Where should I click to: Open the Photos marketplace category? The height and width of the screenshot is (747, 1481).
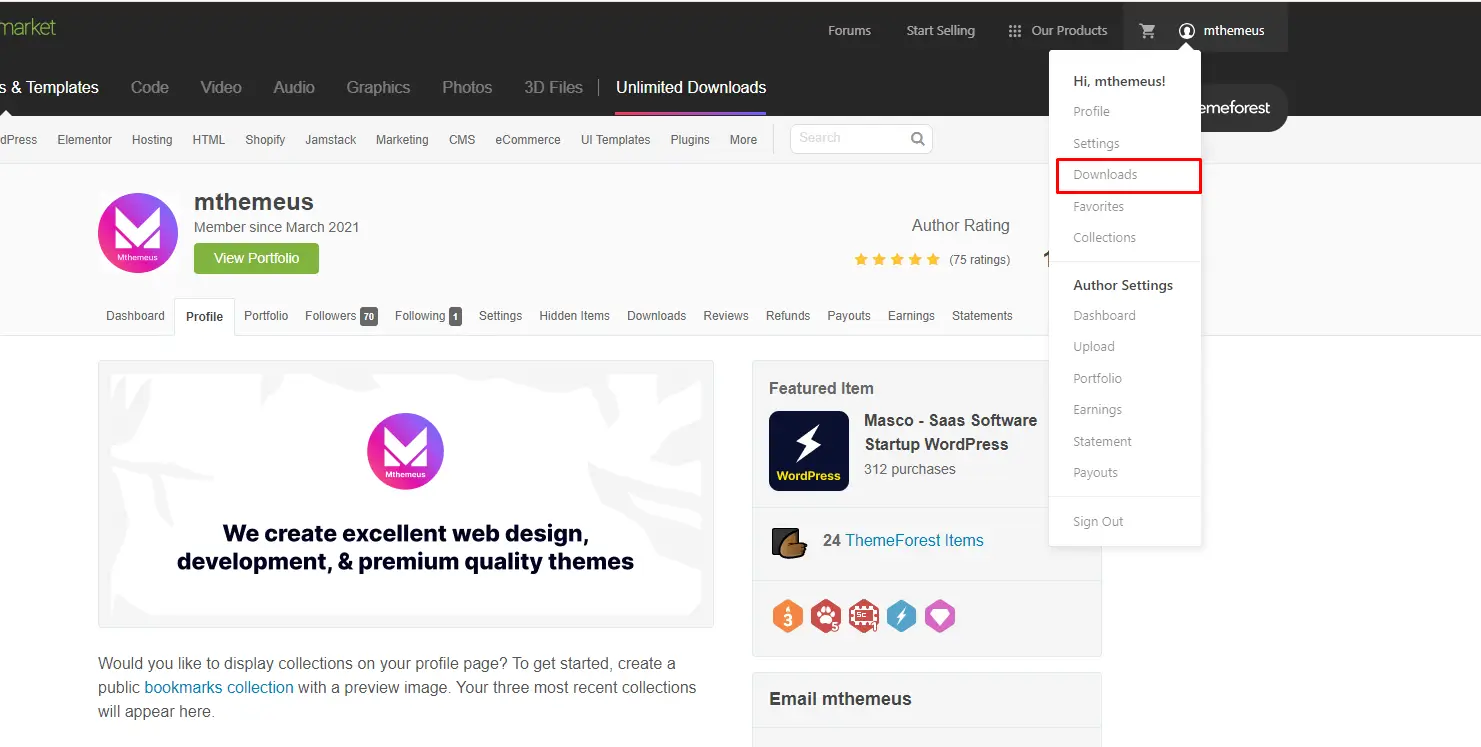point(467,88)
